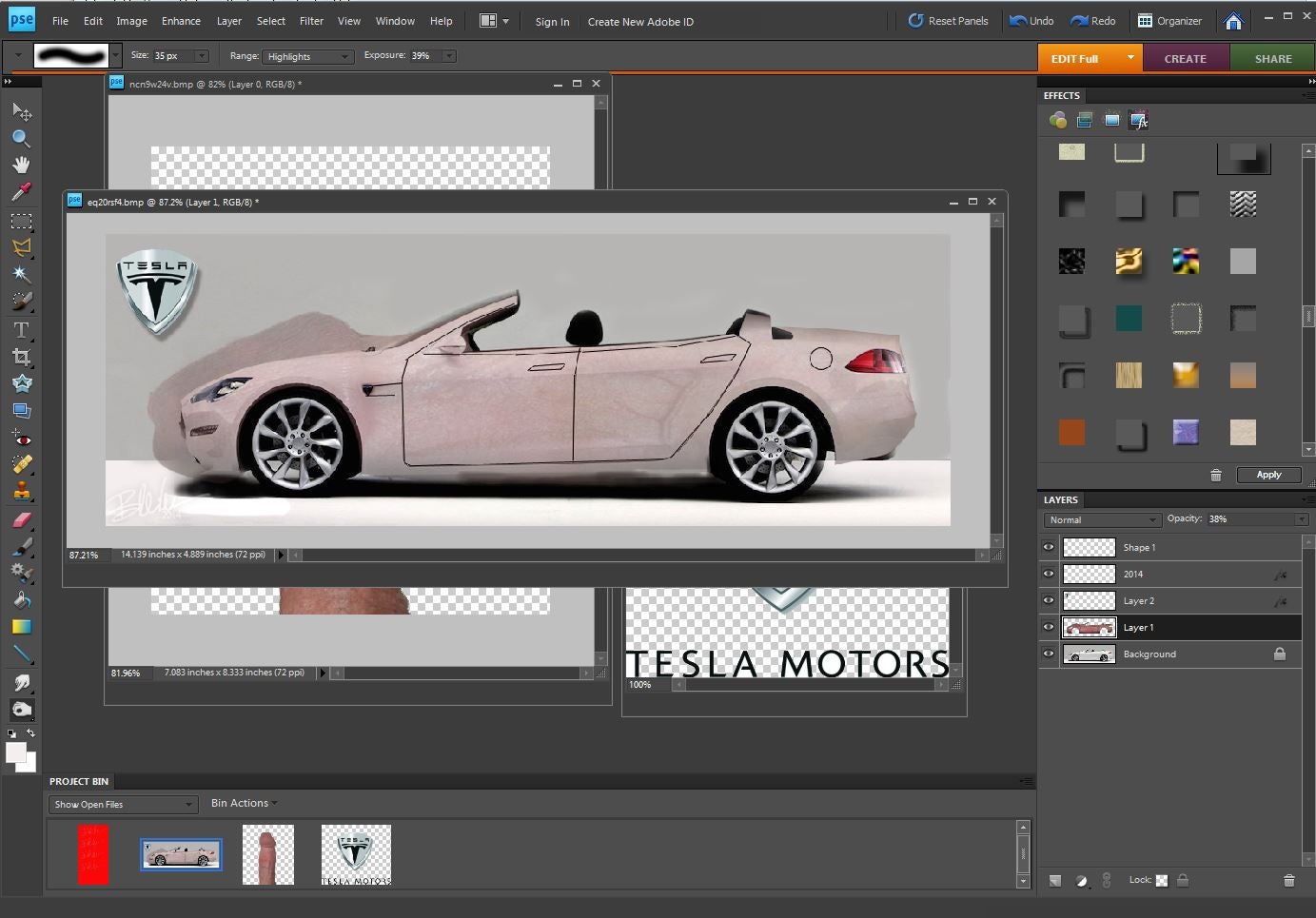Select the Eyedropper tool
This screenshot has height=918, width=1316.
(x=21, y=191)
